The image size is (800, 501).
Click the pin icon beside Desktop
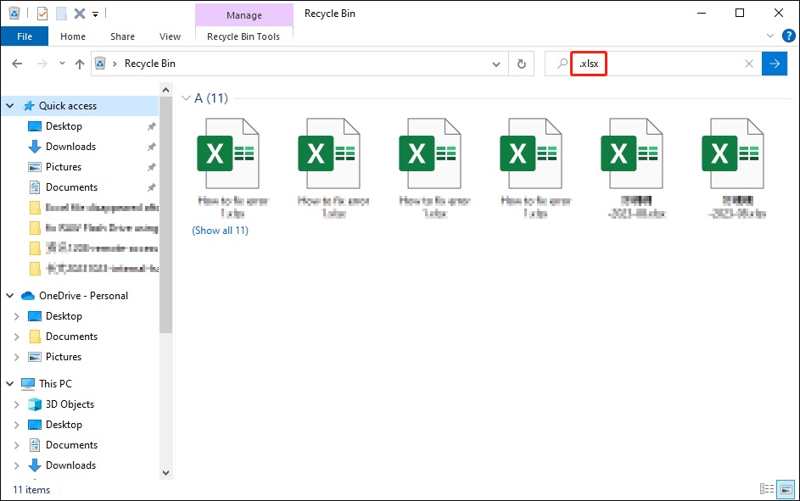tap(152, 127)
